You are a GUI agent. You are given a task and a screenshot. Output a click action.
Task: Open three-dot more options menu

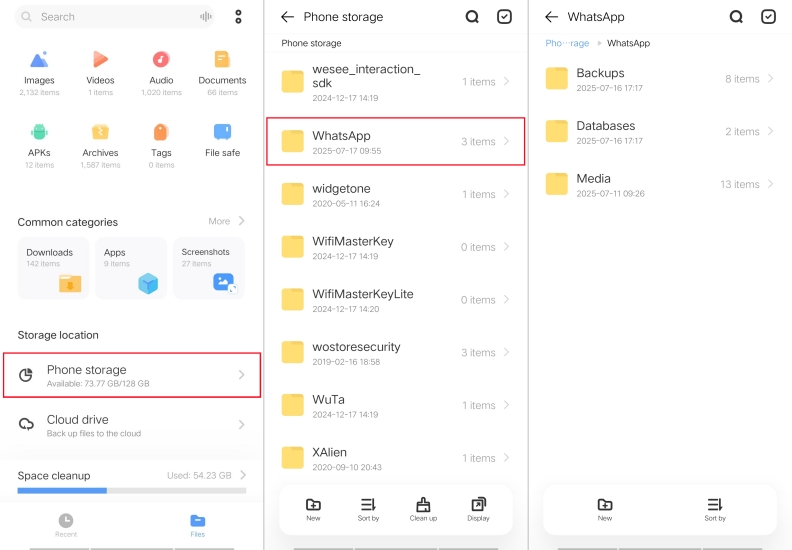pyautogui.click(x=238, y=17)
